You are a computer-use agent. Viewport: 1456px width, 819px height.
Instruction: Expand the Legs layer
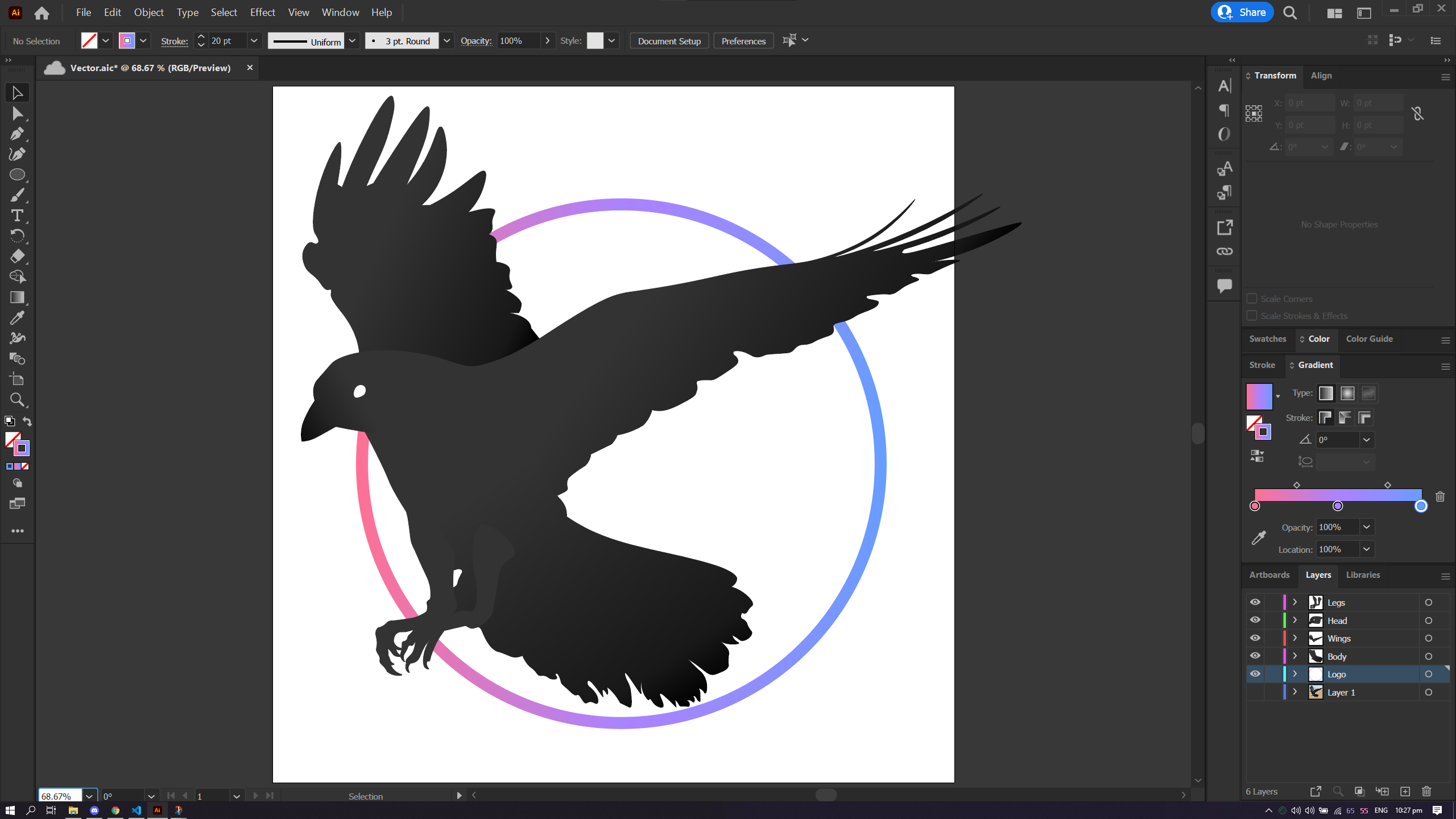(x=1295, y=602)
